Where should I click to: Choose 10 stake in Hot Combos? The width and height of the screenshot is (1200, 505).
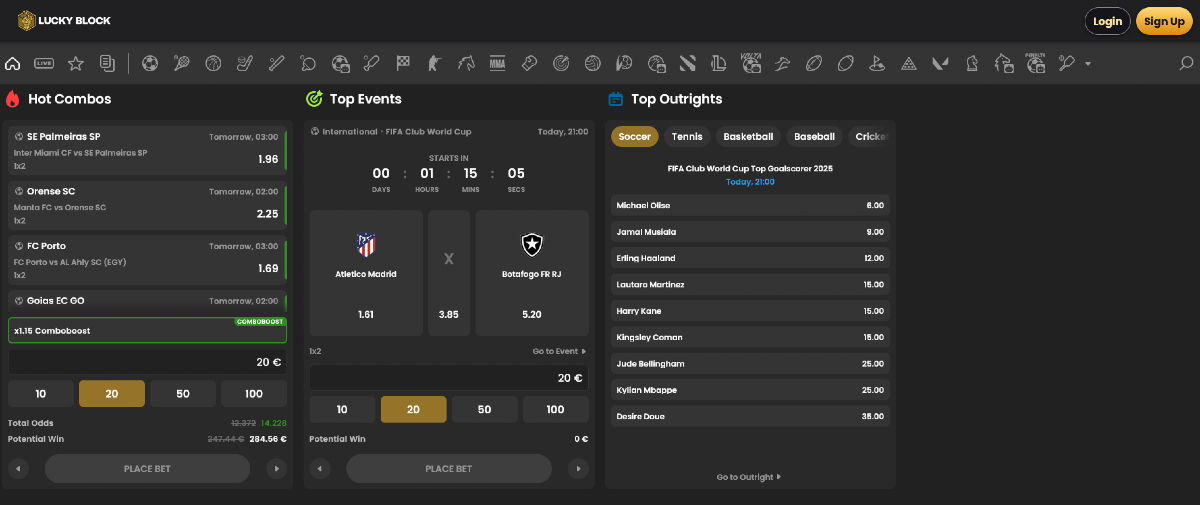[41, 394]
